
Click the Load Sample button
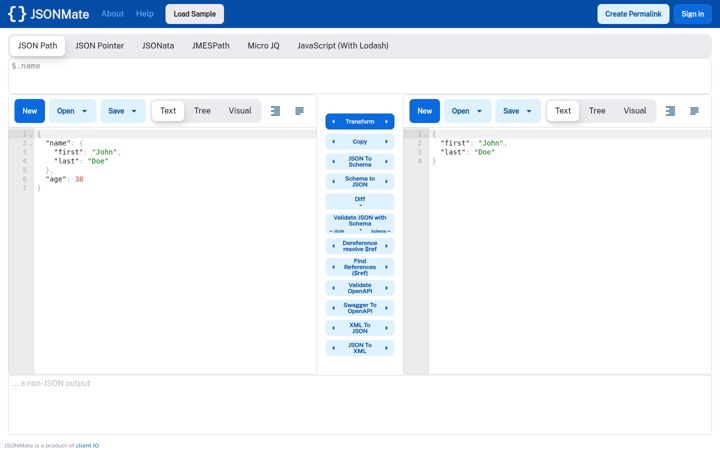tap(195, 14)
